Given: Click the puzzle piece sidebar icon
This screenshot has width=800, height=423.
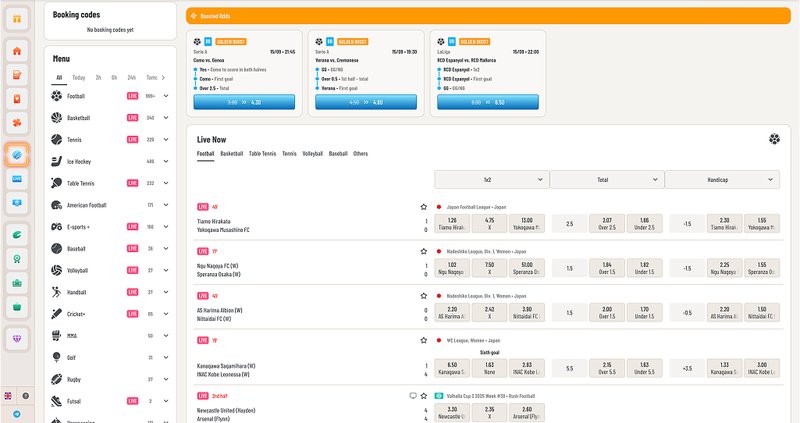Looking at the screenshot, I should click(x=17, y=123).
